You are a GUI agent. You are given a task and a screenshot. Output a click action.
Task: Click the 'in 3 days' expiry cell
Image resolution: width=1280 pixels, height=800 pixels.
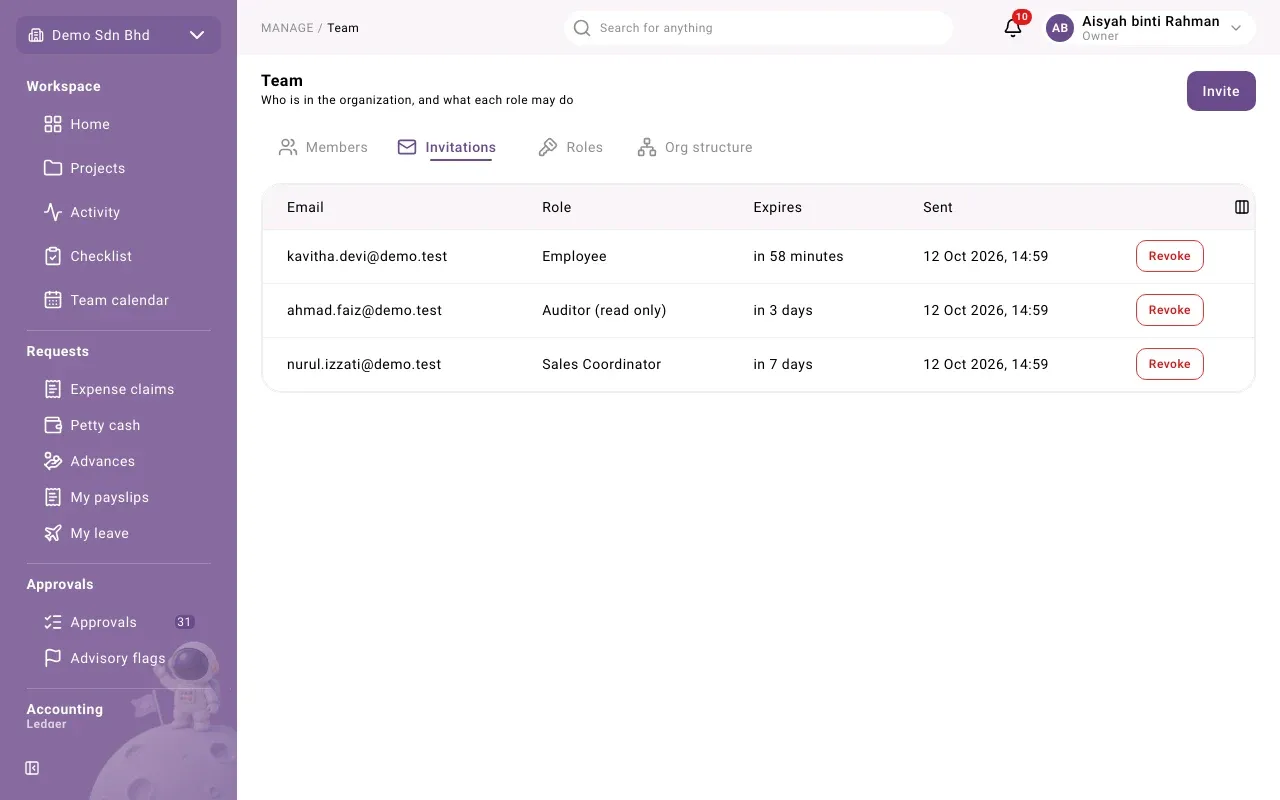point(783,310)
